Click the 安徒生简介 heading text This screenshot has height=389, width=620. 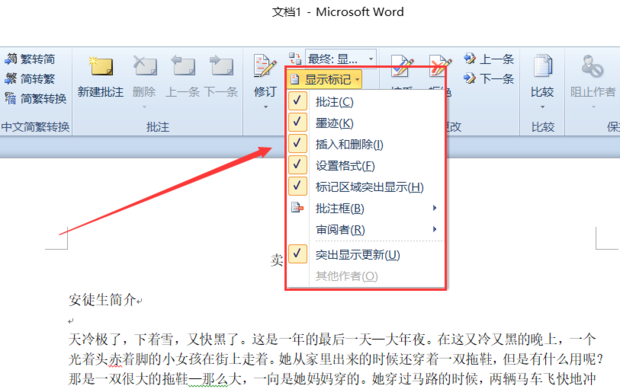[x=102, y=300]
